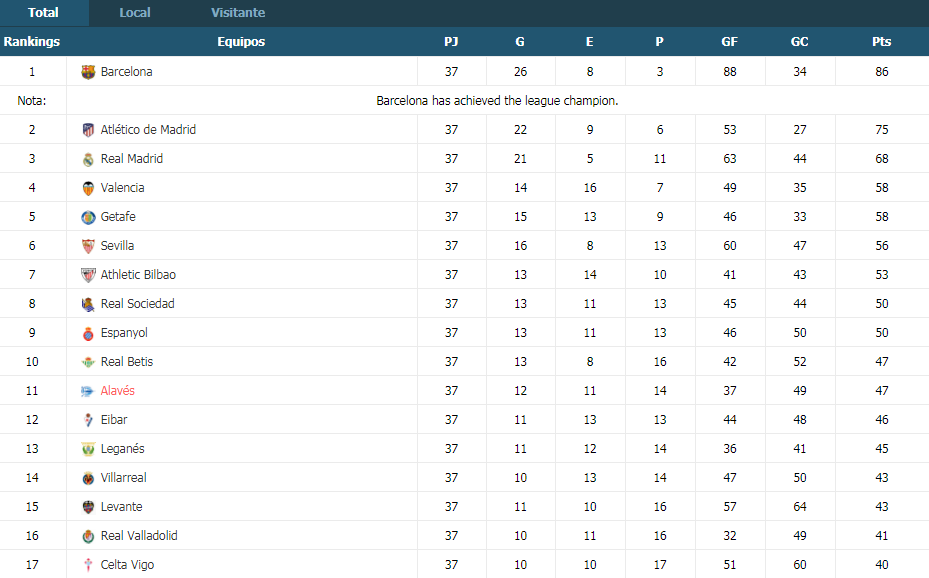Open the Real Betis team link
This screenshot has width=929, height=578.
127,362
